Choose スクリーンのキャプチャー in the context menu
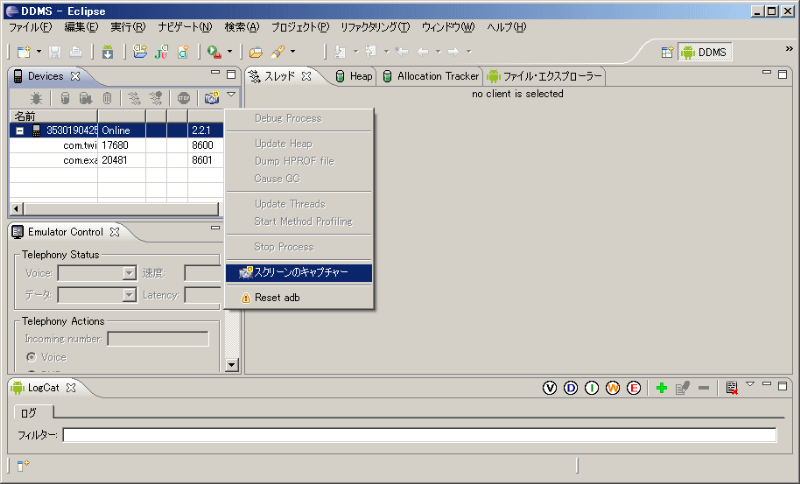The width and height of the screenshot is (800, 484). tap(299, 272)
